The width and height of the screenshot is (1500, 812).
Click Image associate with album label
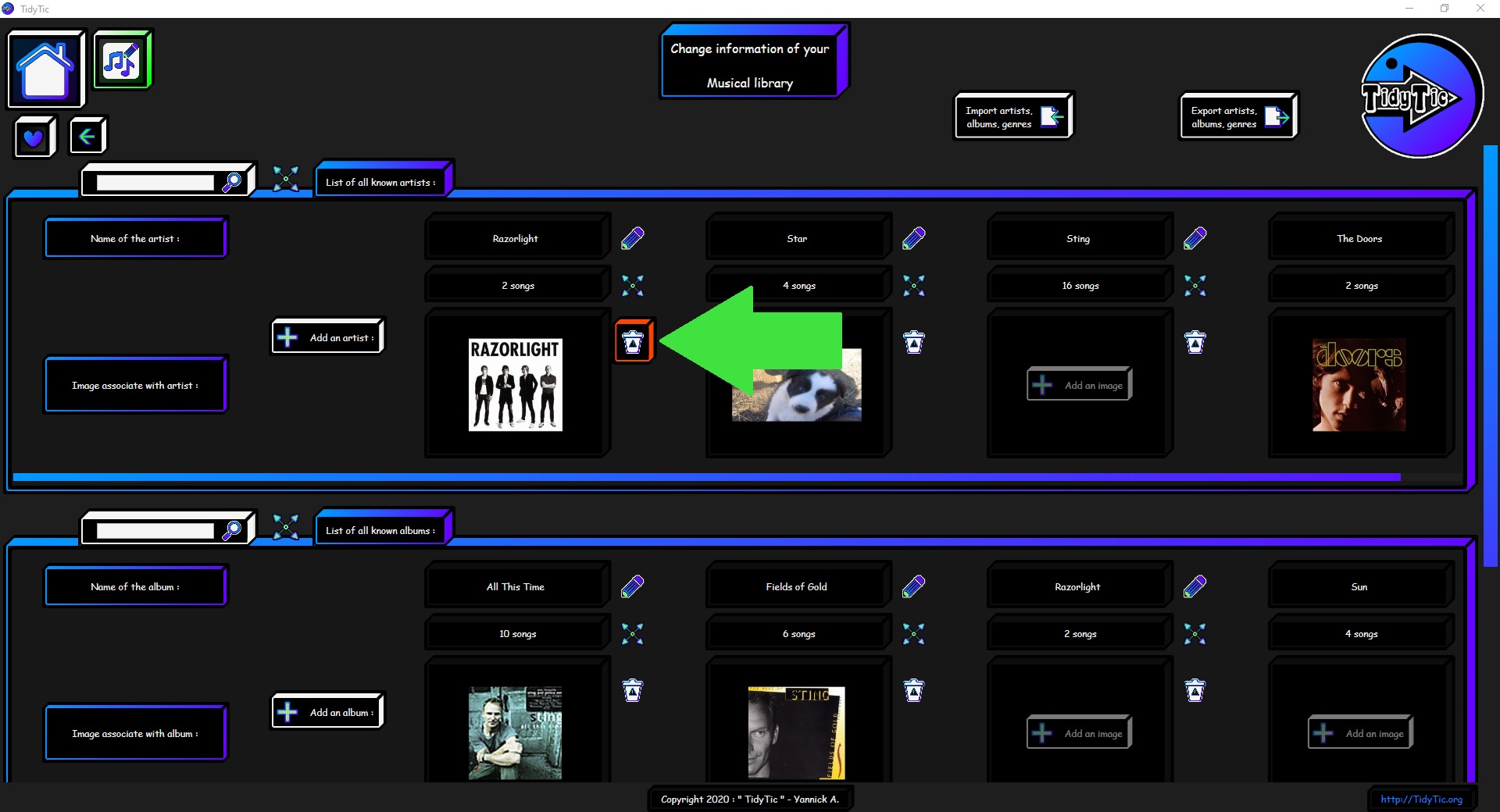pos(135,732)
